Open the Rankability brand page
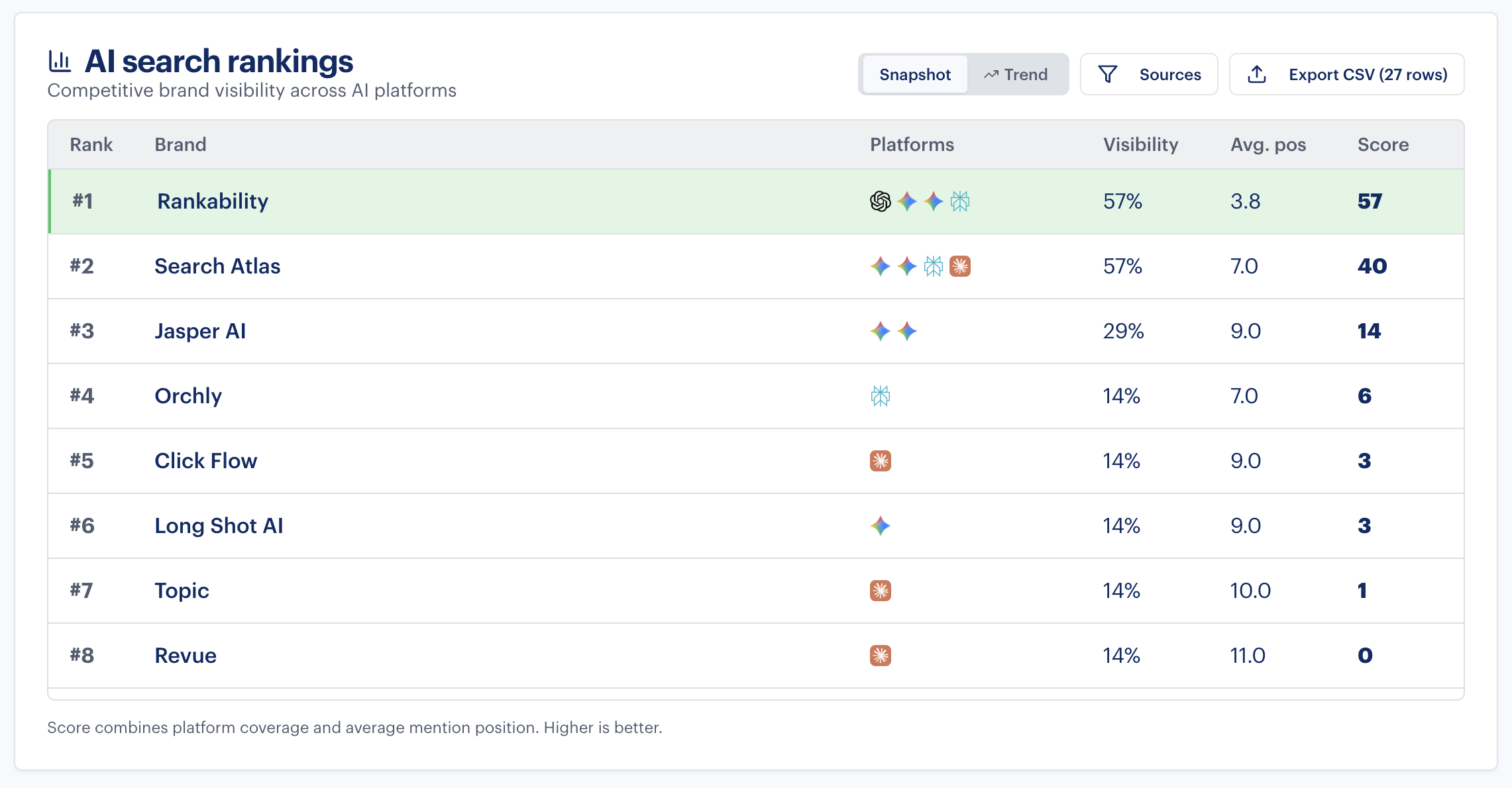The image size is (1512, 788). pos(211,201)
